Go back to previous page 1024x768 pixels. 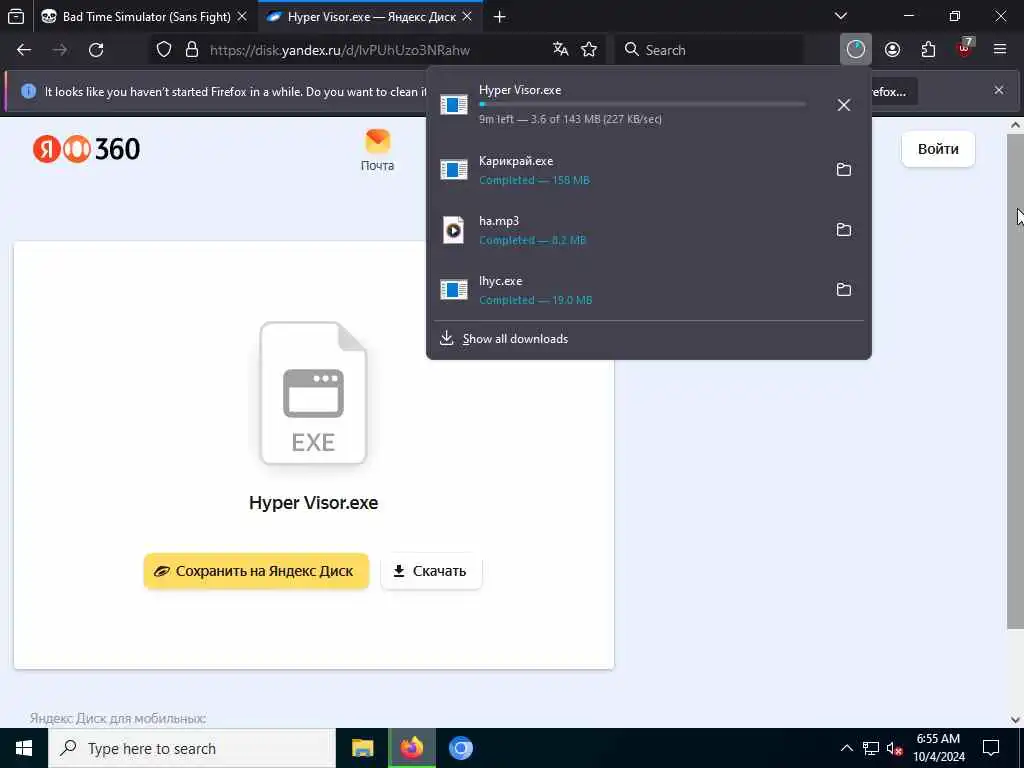pos(24,50)
